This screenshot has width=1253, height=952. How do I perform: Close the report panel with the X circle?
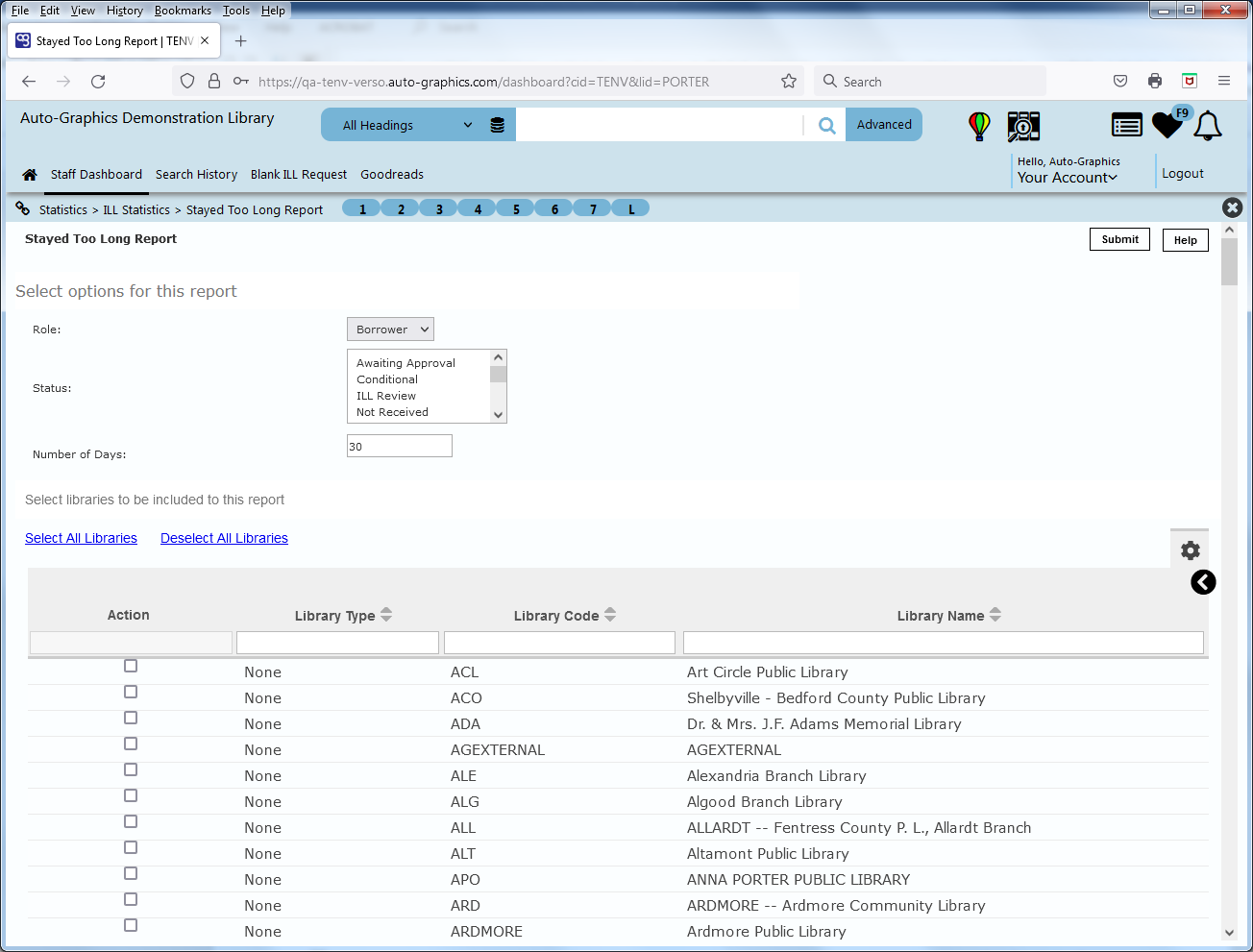(1233, 207)
